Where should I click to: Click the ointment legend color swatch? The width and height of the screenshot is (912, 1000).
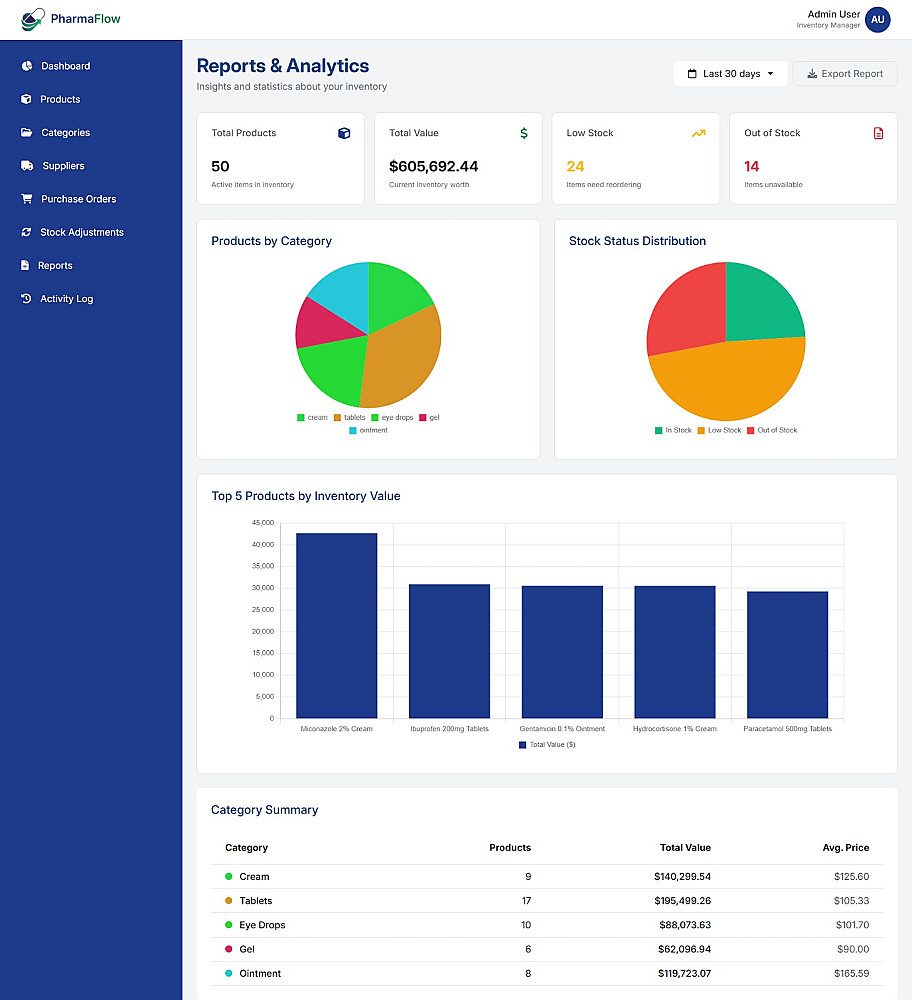pos(353,430)
